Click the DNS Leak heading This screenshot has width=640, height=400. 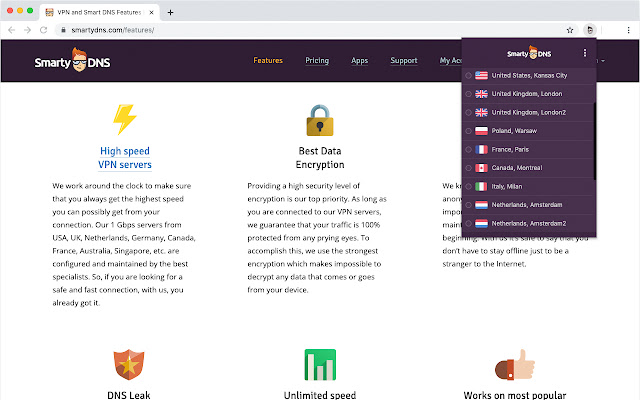[129, 395]
